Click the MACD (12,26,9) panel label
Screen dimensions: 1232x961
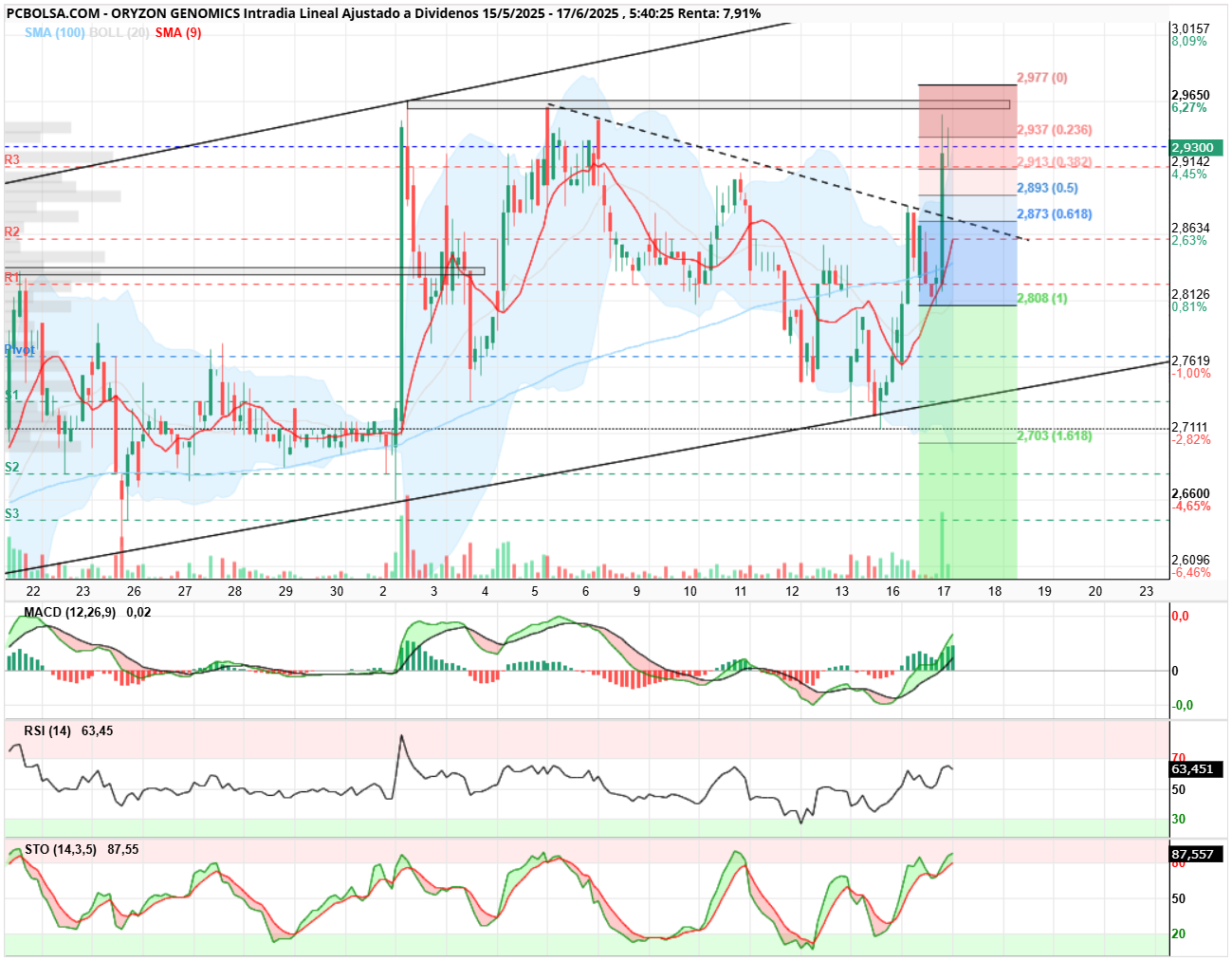coord(70,612)
